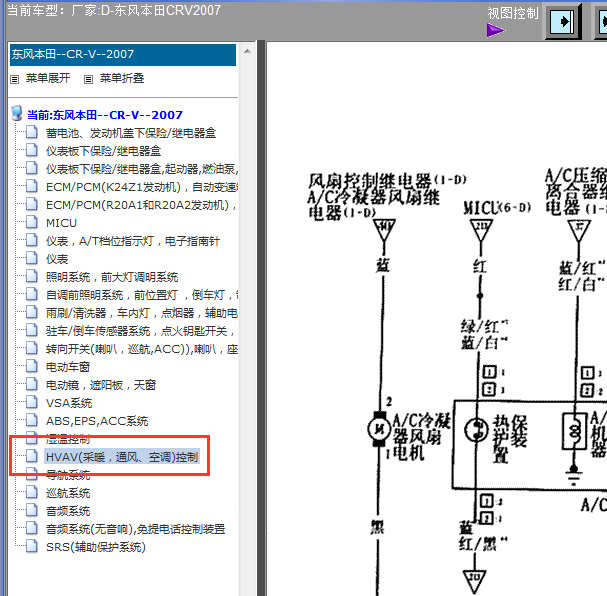
Task: Open 巡航系统 entry
Action: point(68,493)
